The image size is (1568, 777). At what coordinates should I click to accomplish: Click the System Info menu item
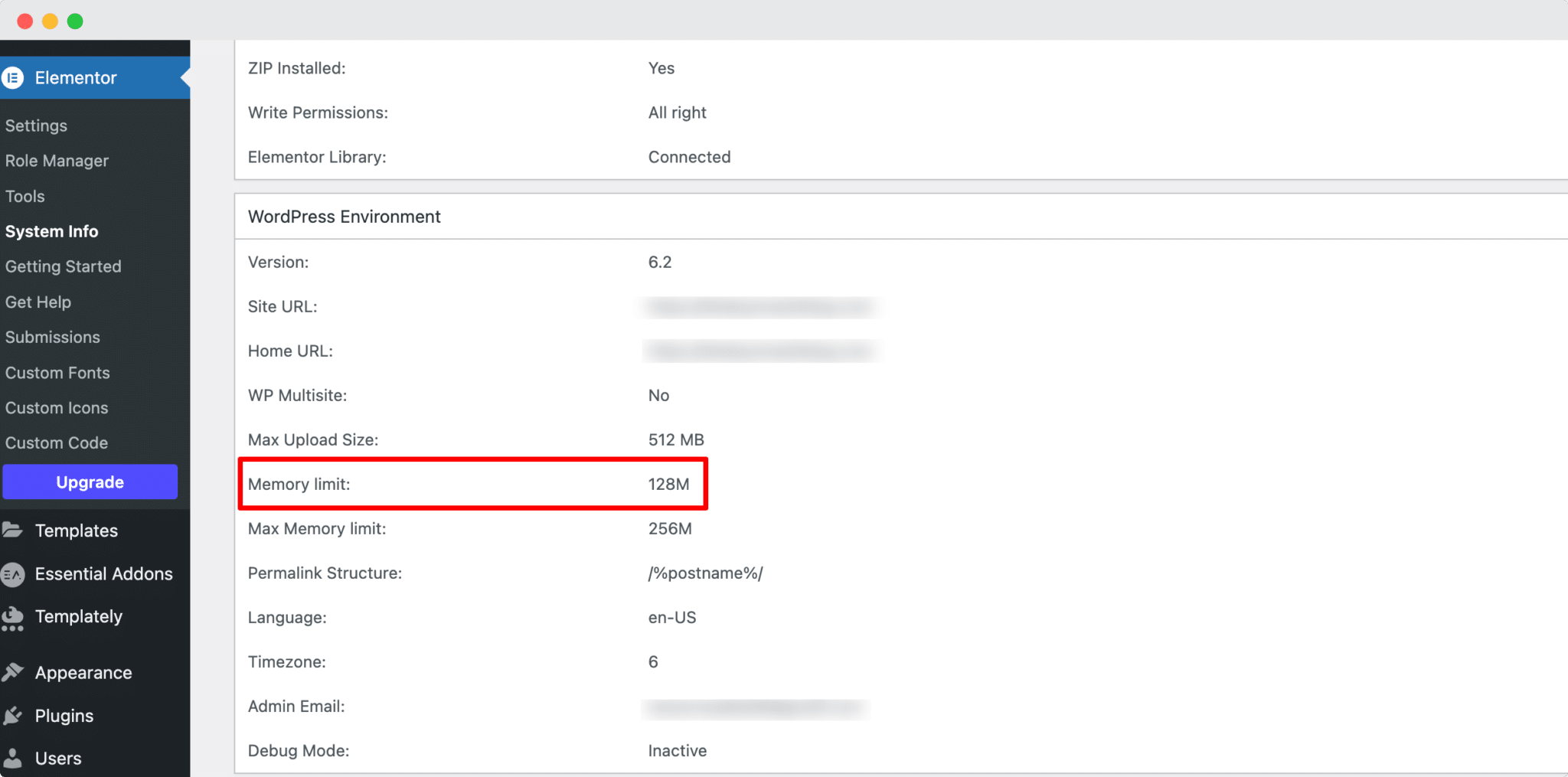(51, 231)
